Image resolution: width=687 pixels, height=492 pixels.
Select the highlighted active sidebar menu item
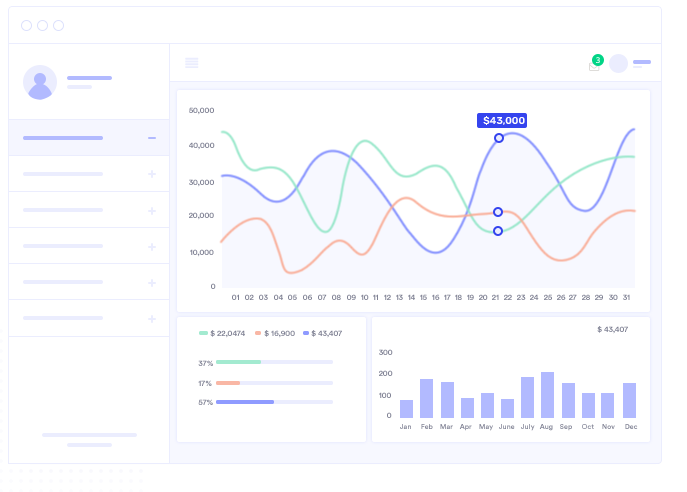click(x=89, y=138)
